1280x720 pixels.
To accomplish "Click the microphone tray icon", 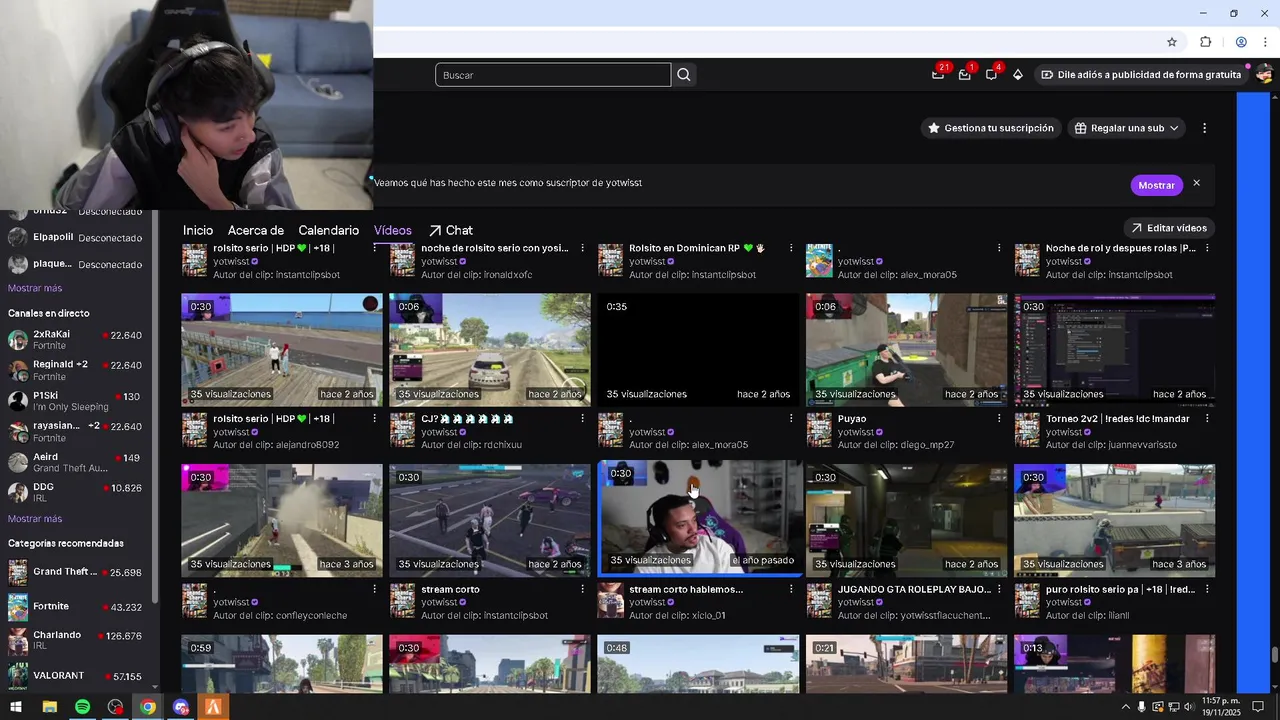I will point(1142,707).
